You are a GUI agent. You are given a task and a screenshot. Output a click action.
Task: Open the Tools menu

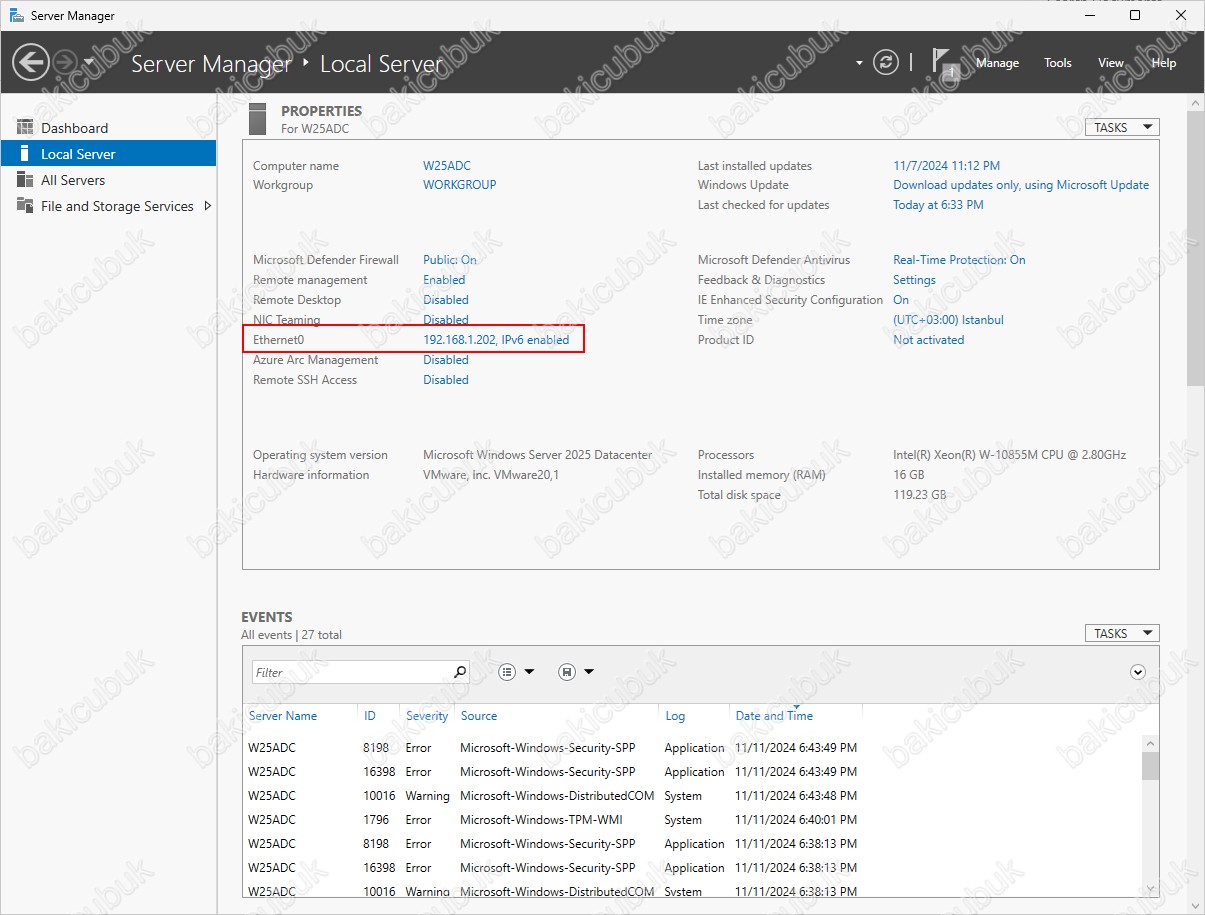coord(1058,63)
